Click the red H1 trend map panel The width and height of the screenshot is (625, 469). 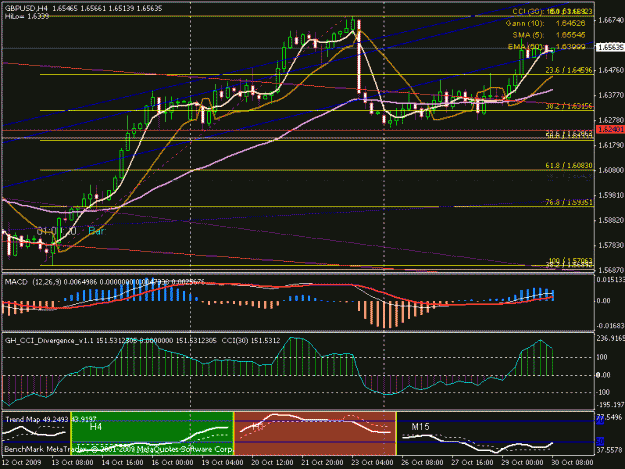(315, 433)
